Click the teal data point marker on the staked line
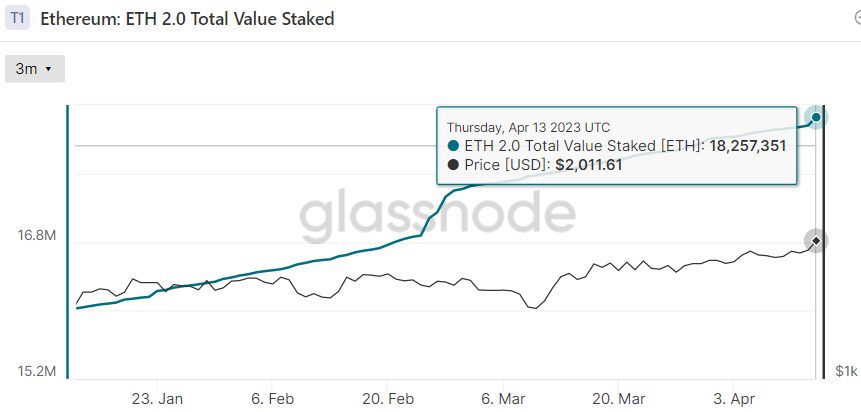The image size is (861, 412). tap(817, 118)
